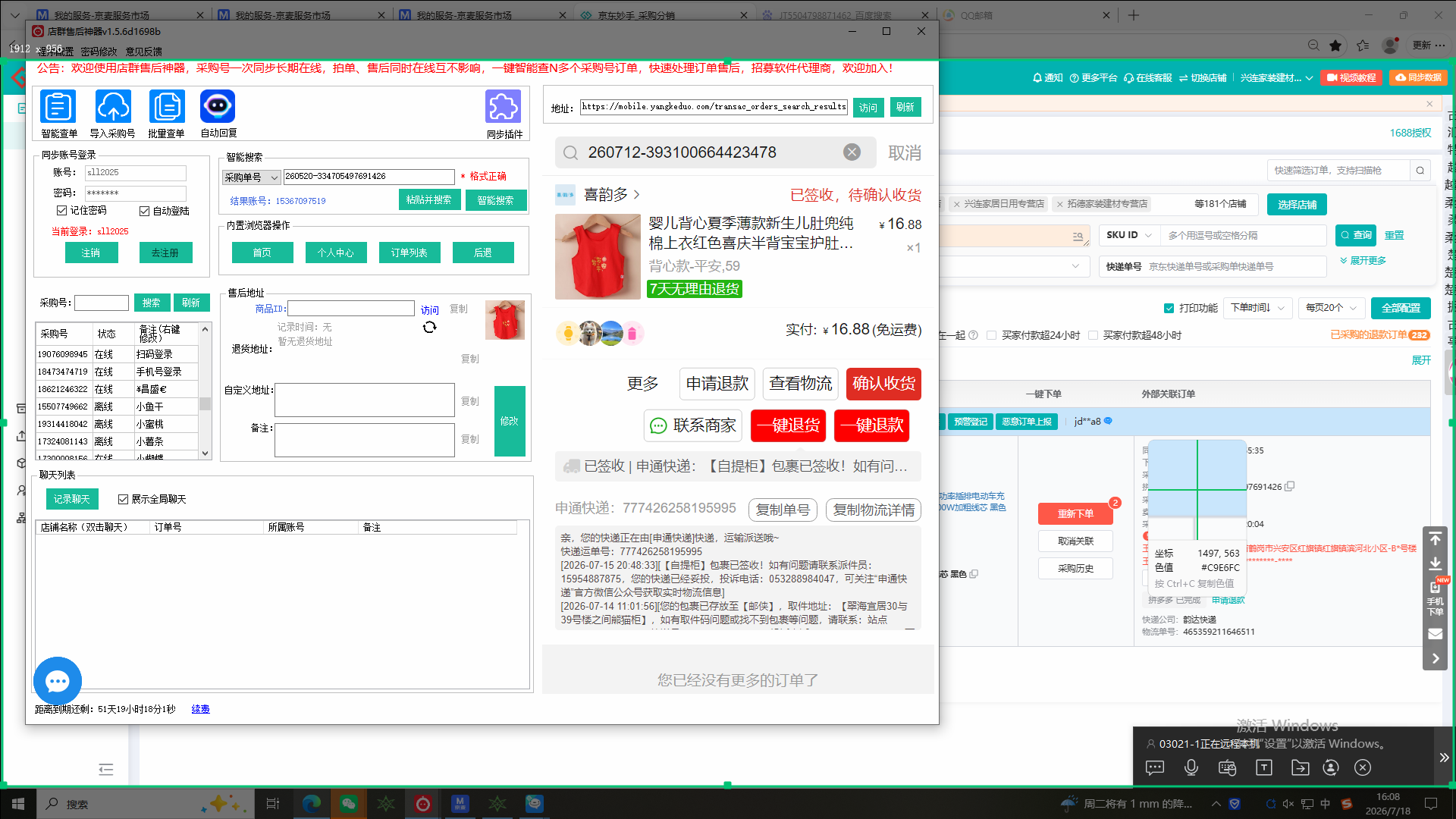
Task: Open the 密码修改 menu
Action: 99,52
